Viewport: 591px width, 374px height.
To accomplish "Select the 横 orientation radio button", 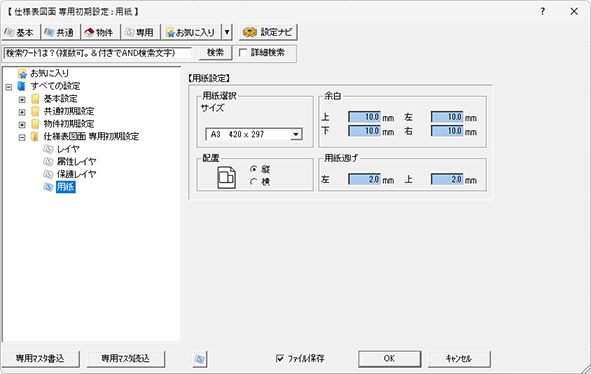I will coord(254,182).
